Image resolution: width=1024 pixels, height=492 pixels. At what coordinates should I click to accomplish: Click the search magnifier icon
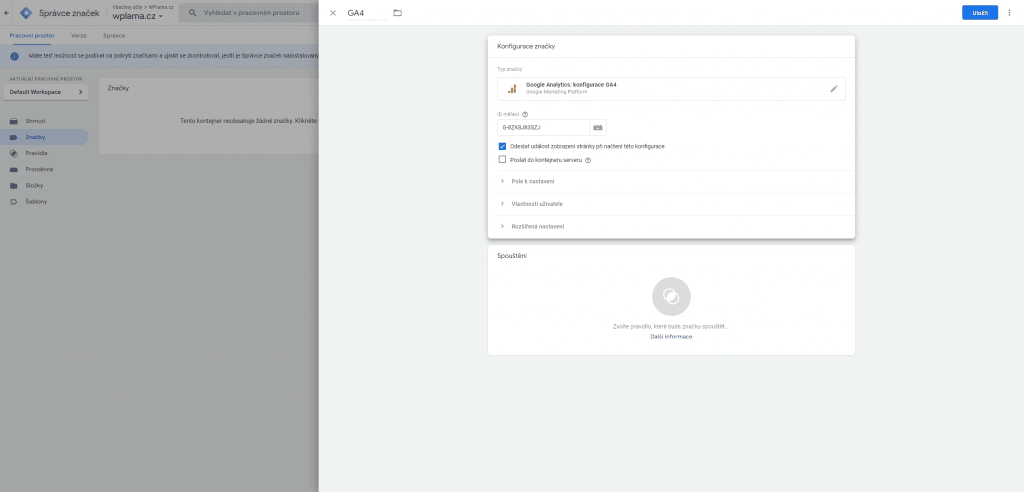point(193,12)
